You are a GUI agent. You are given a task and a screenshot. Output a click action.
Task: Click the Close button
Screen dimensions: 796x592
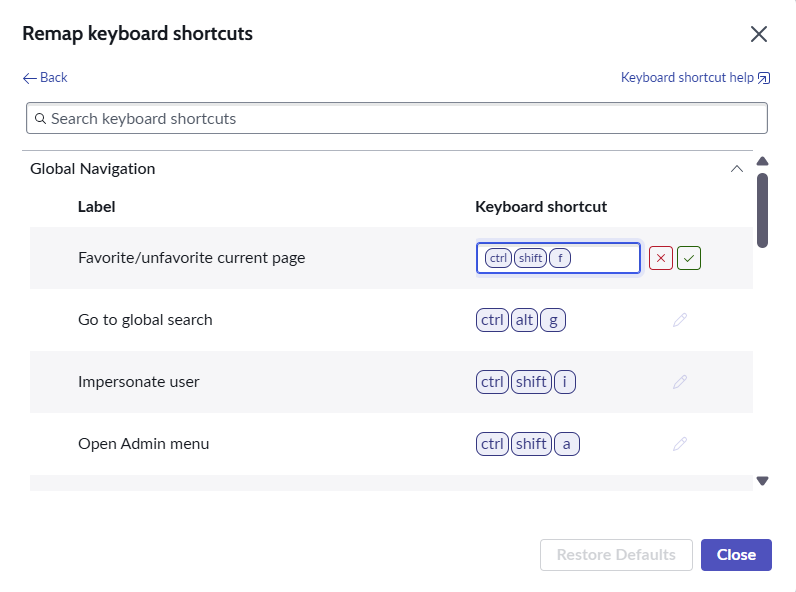(x=736, y=555)
